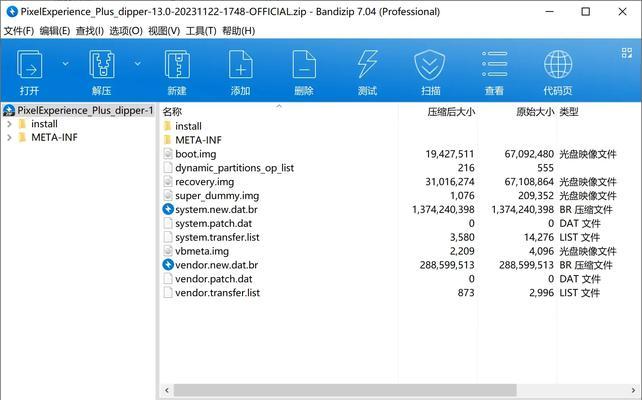The height and width of the screenshot is (400, 642).
Task: Click the horizontal scrollbar thumb
Action: click(345, 390)
